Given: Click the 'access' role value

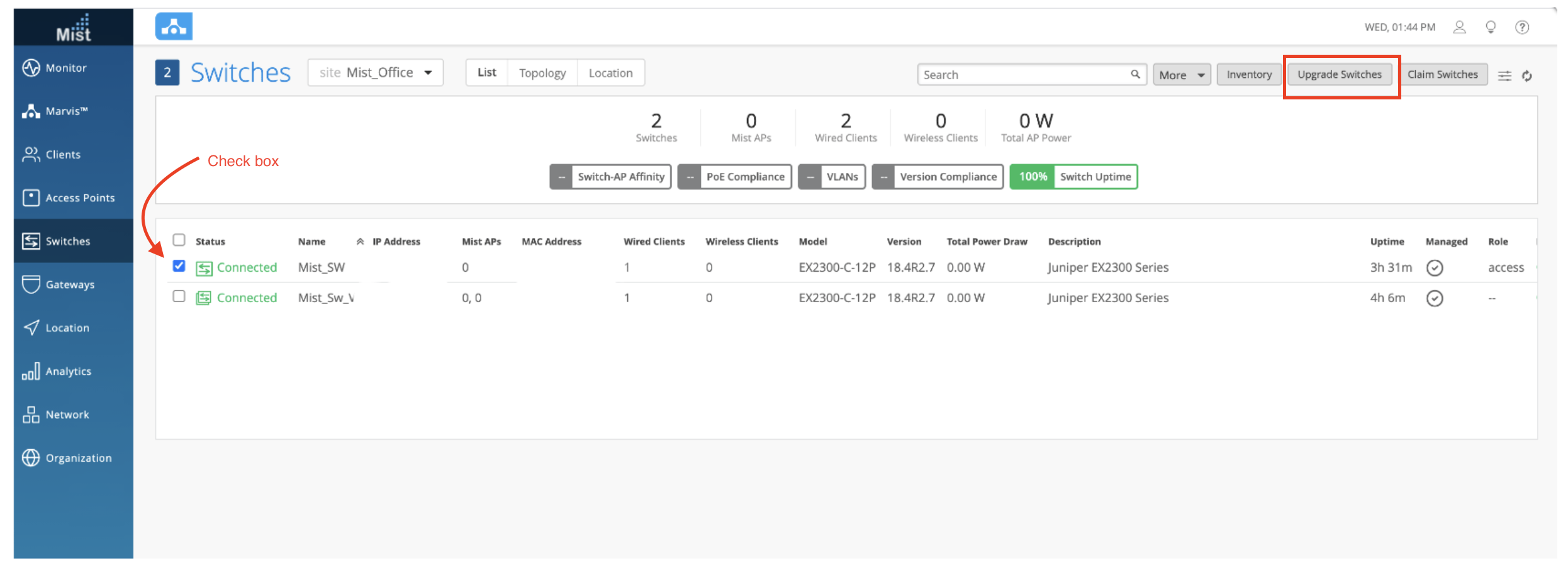Looking at the screenshot, I should coord(1506,268).
